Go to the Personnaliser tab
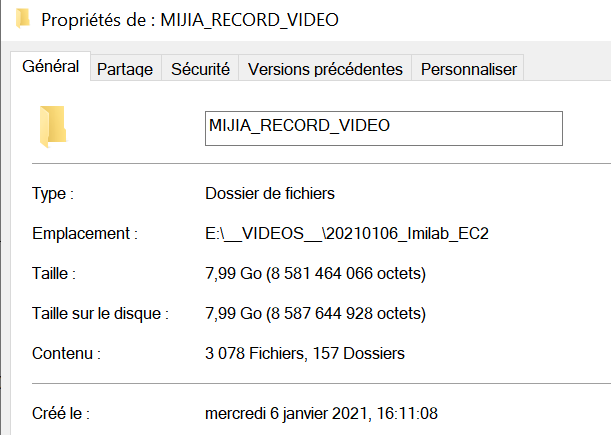The image size is (611, 435). tap(468, 69)
